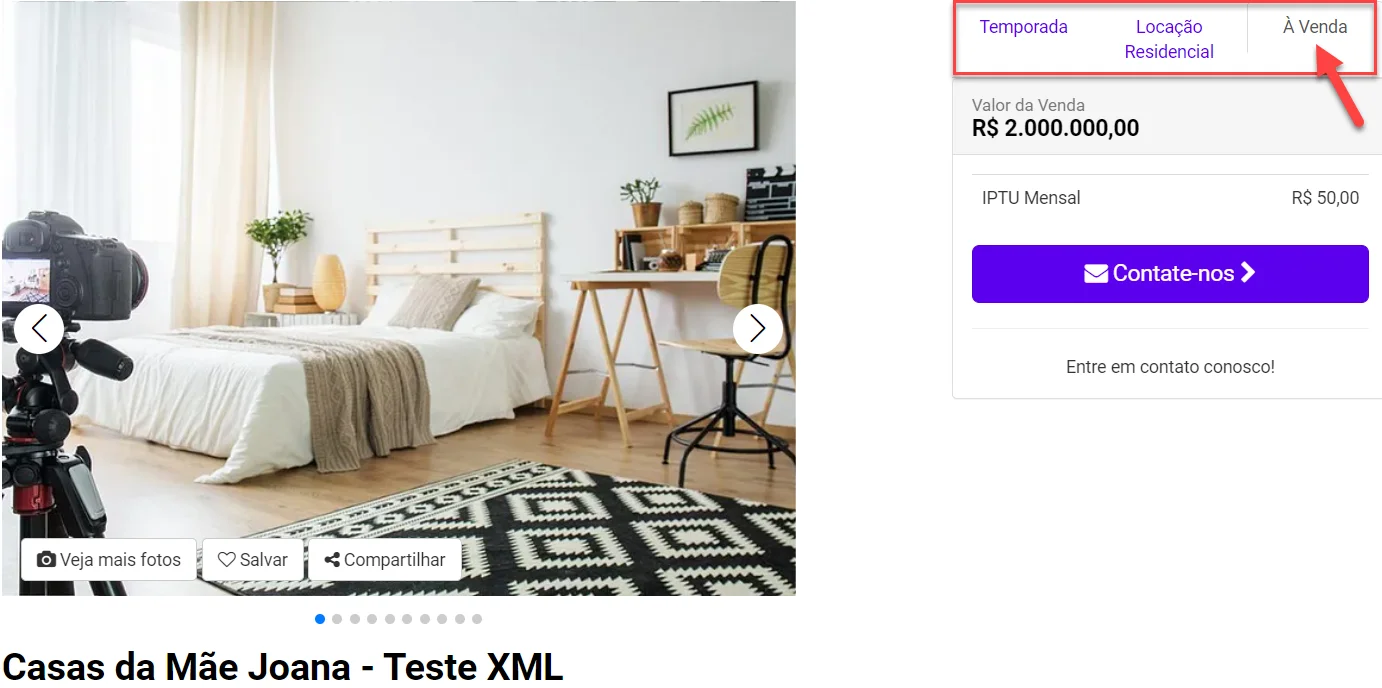Click the Compartilhar button
The image size is (1382, 688).
(385, 560)
